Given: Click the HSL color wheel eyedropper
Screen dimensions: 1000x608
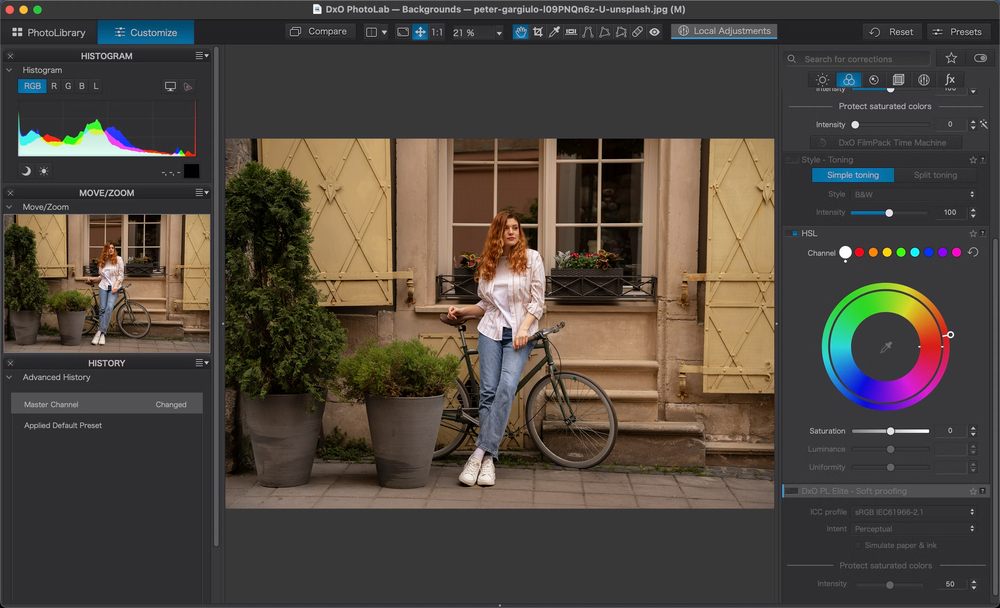Looking at the screenshot, I should (x=885, y=347).
